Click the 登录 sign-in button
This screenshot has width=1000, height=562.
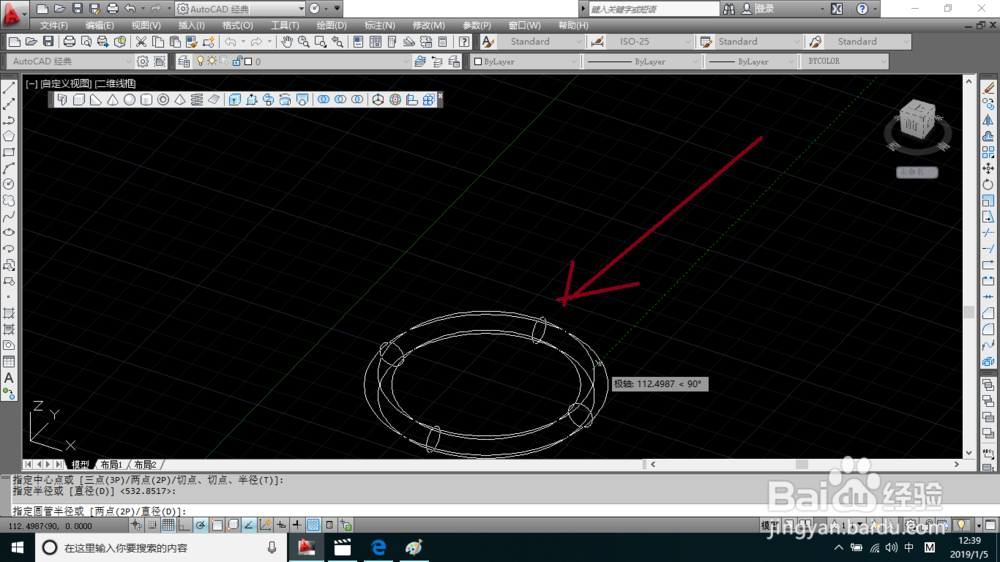coord(758,9)
